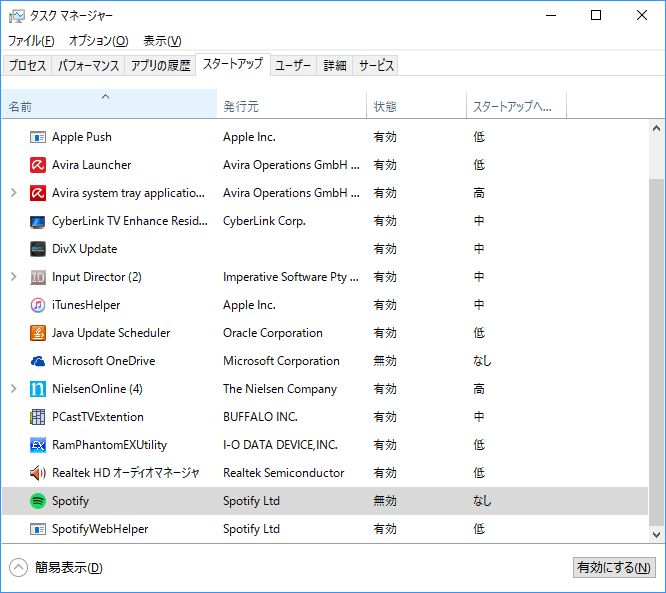Open the ファイル(F) menu
This screenshot has height=593, width=666.
[31, 41]
